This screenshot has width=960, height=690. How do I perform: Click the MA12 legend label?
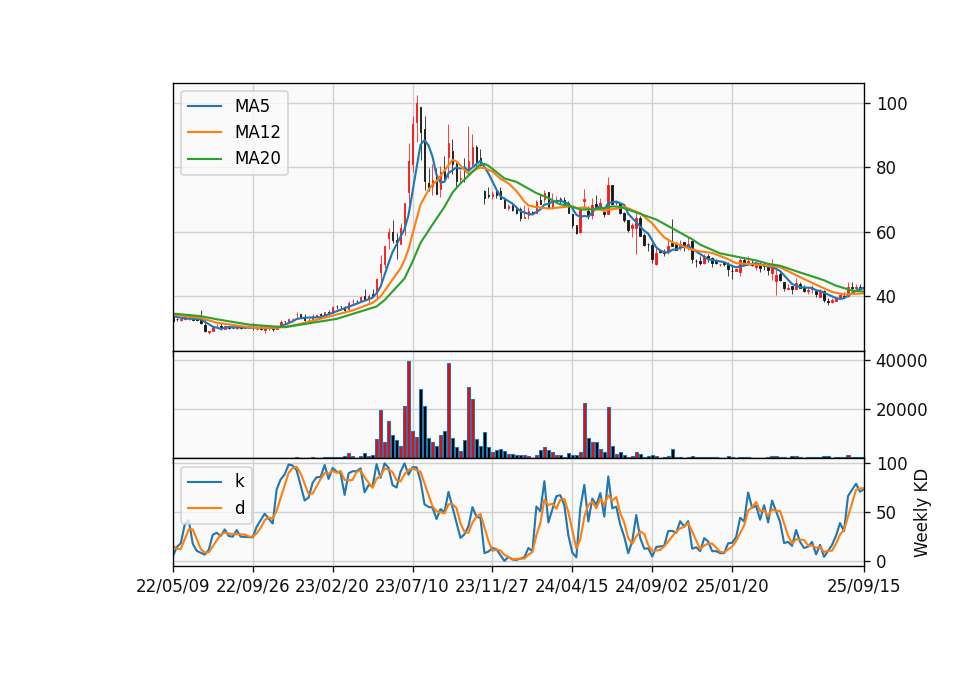point(258,132)
